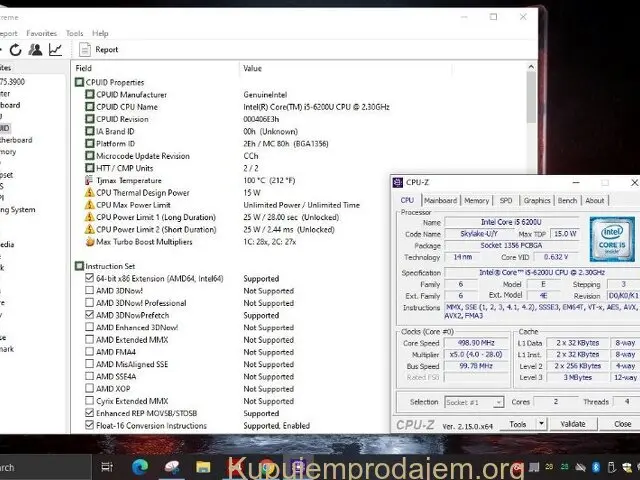Switch to the Graphics tab in CPU-Z

tap(537, 200)
